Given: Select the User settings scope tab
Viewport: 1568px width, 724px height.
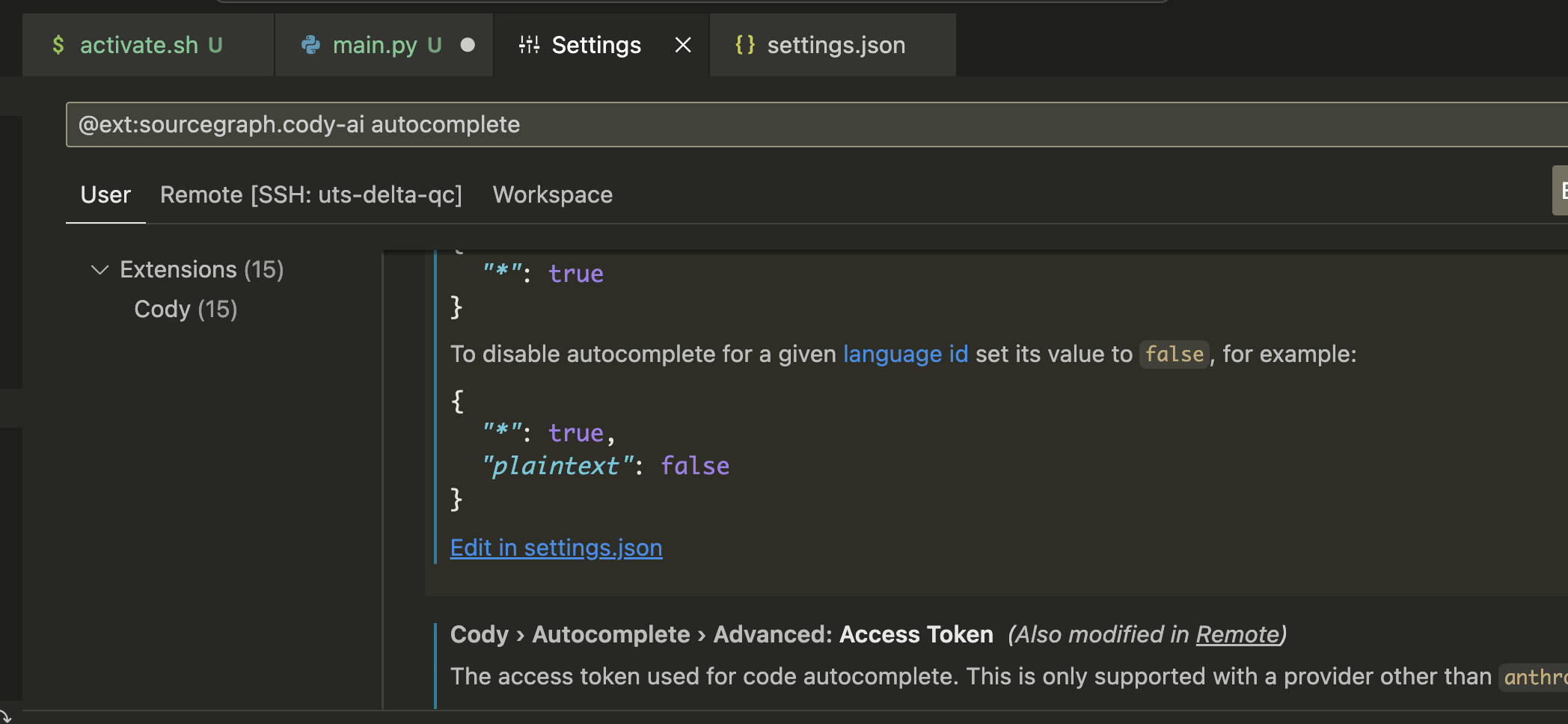Looking at the screenshot, I should coord(105,195).
